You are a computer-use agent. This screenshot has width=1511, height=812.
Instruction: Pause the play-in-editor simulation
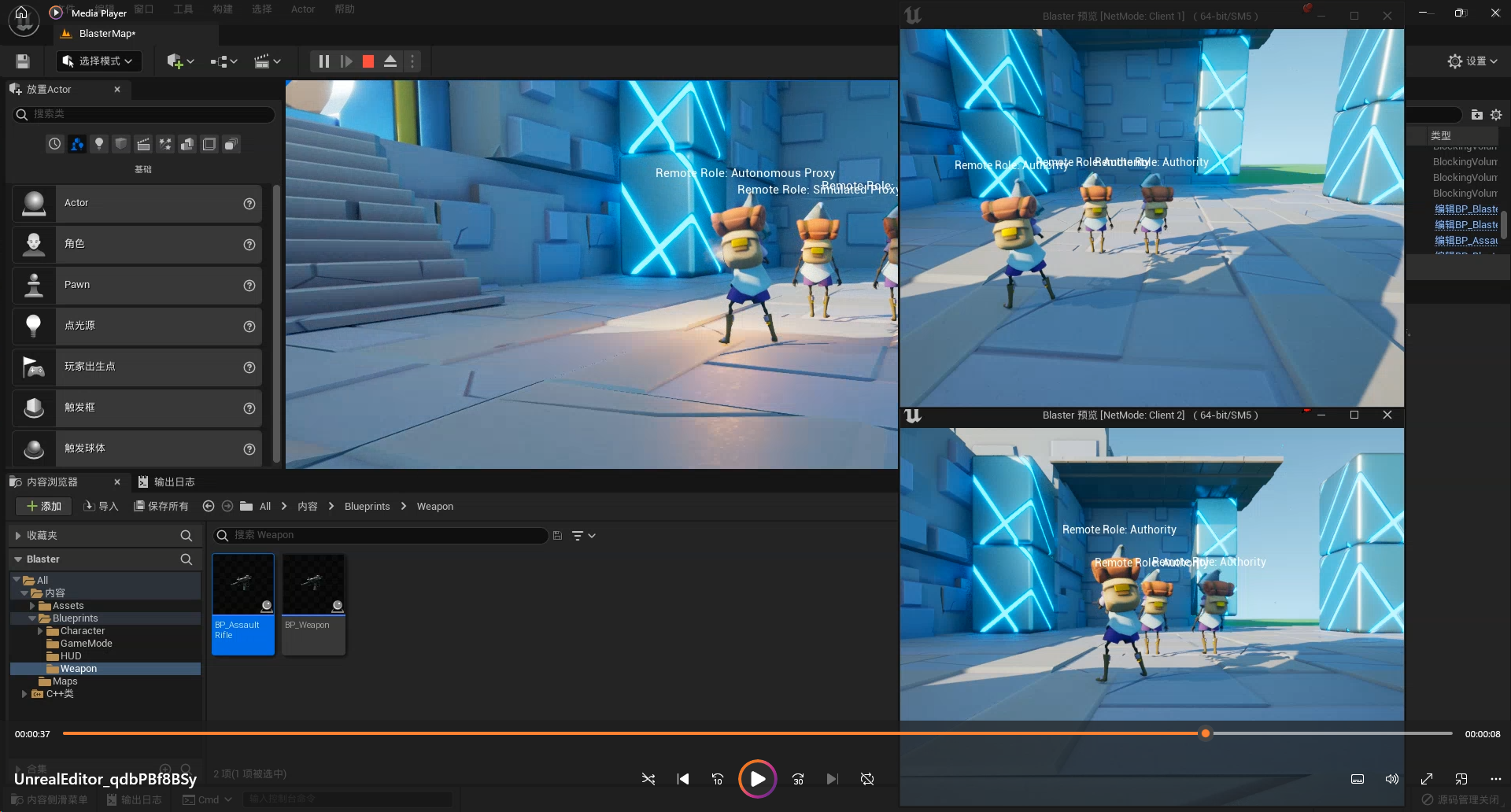click(x=323, y=61)
